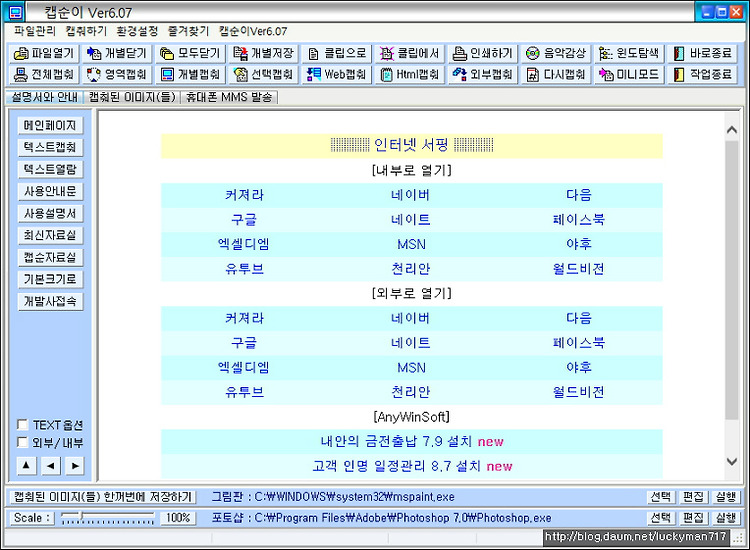Click the 사용설명서 sidebar button
The width and height of the screenshot is (750, 550).
click(x=50, y=213)
